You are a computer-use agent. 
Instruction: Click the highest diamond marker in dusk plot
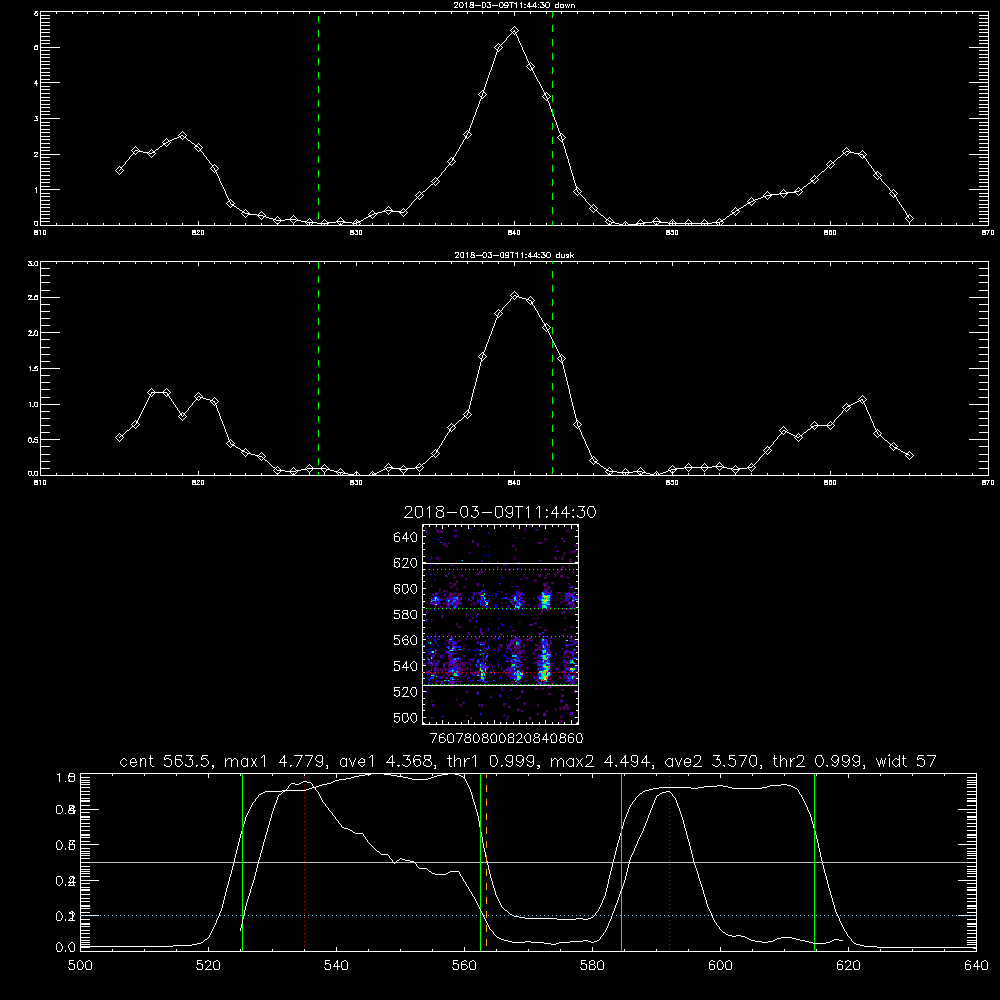click(514, 296)
